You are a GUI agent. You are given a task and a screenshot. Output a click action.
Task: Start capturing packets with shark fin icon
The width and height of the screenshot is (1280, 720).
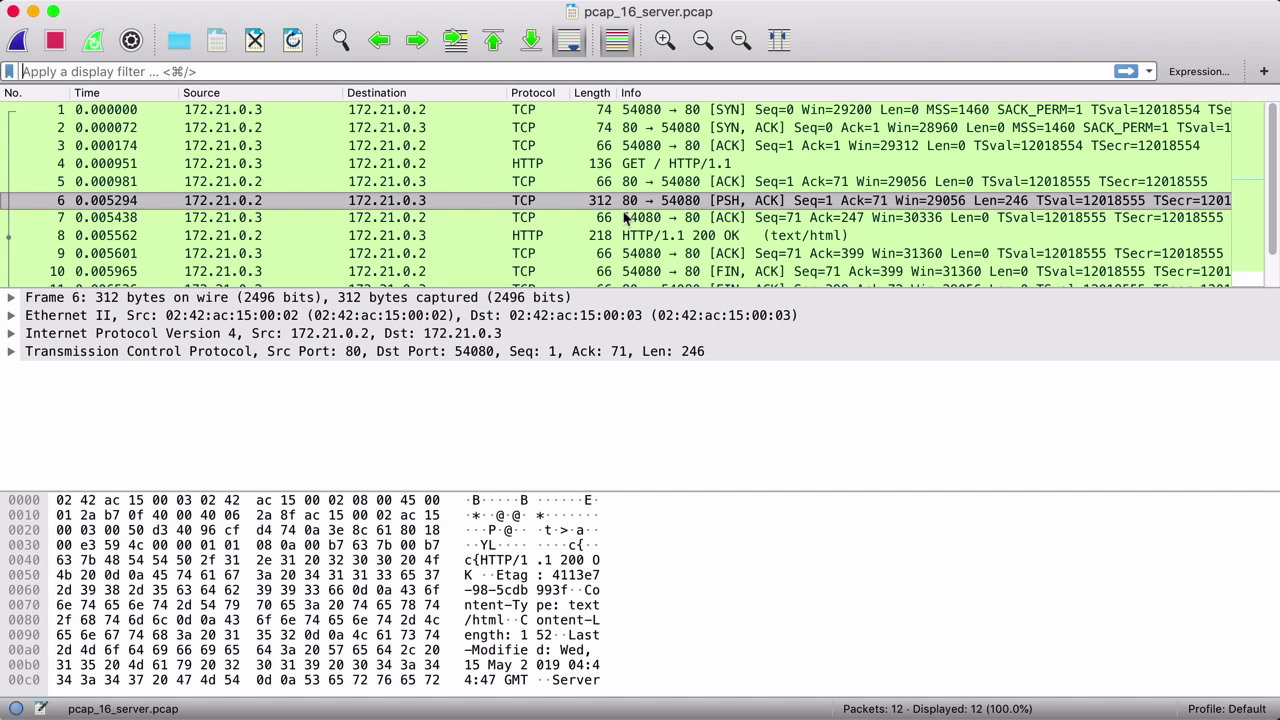pos(17,40)
